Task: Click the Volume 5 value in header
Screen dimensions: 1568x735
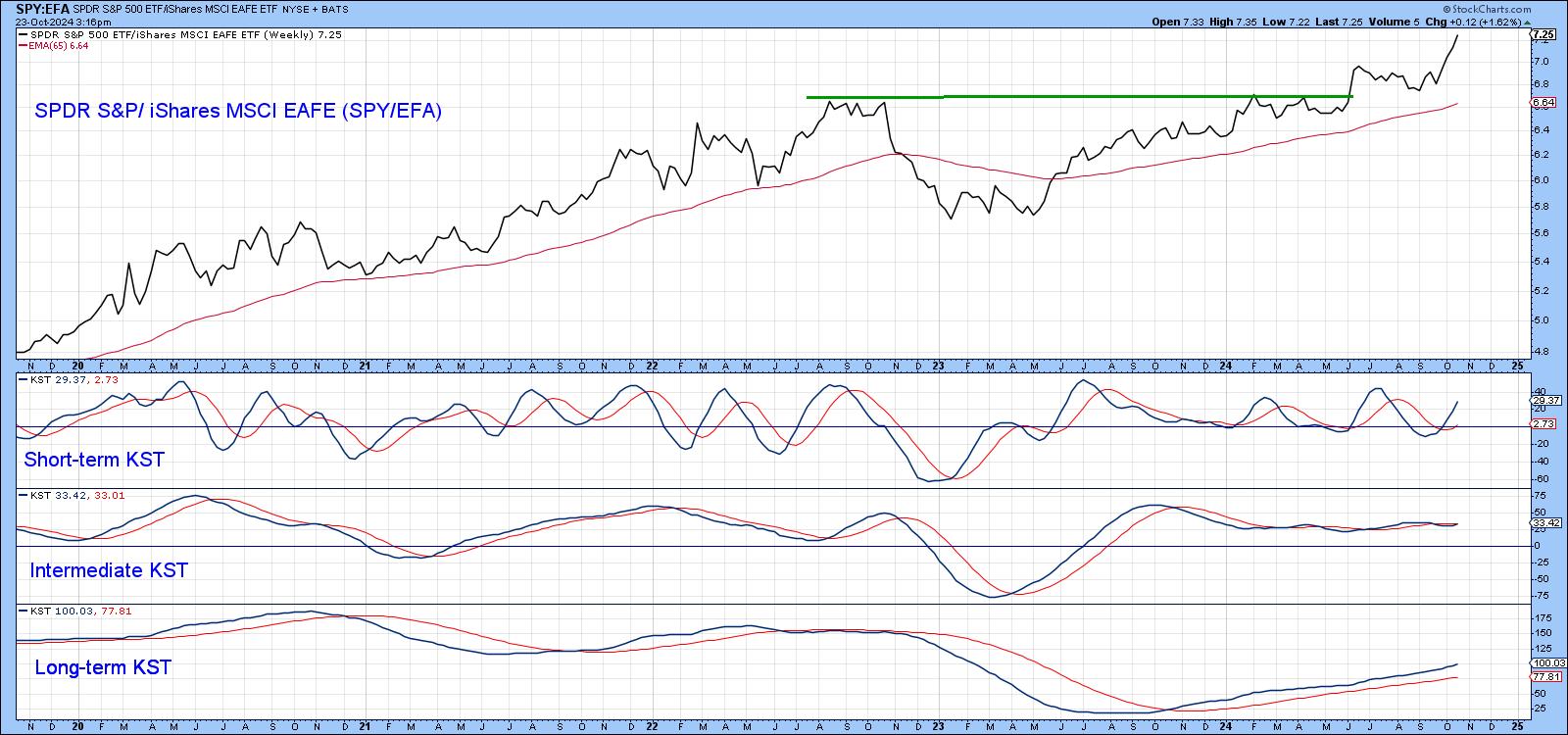Action: (x=1392, y=22)
